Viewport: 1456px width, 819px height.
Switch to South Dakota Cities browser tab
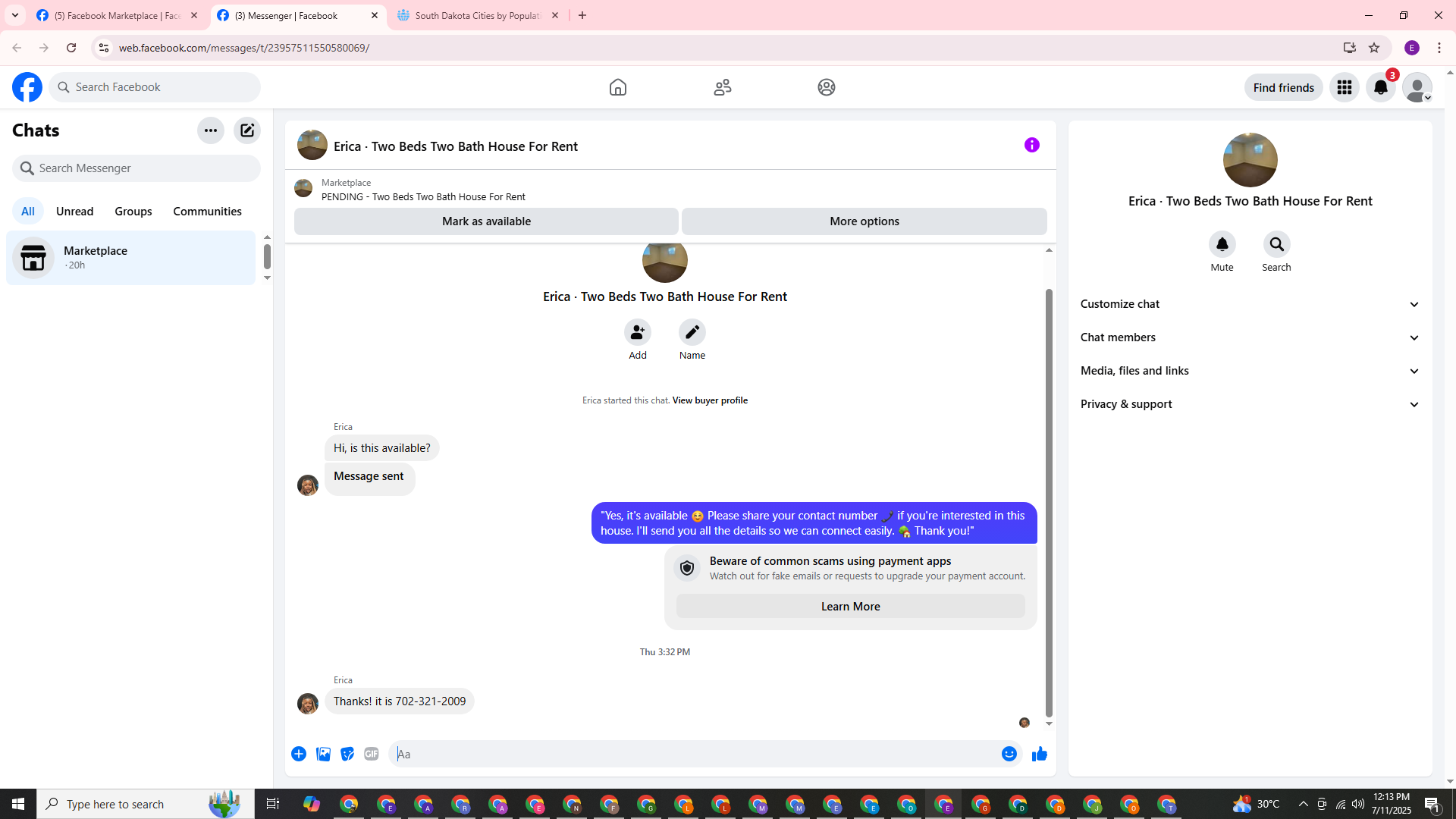(x=478, y=15)
